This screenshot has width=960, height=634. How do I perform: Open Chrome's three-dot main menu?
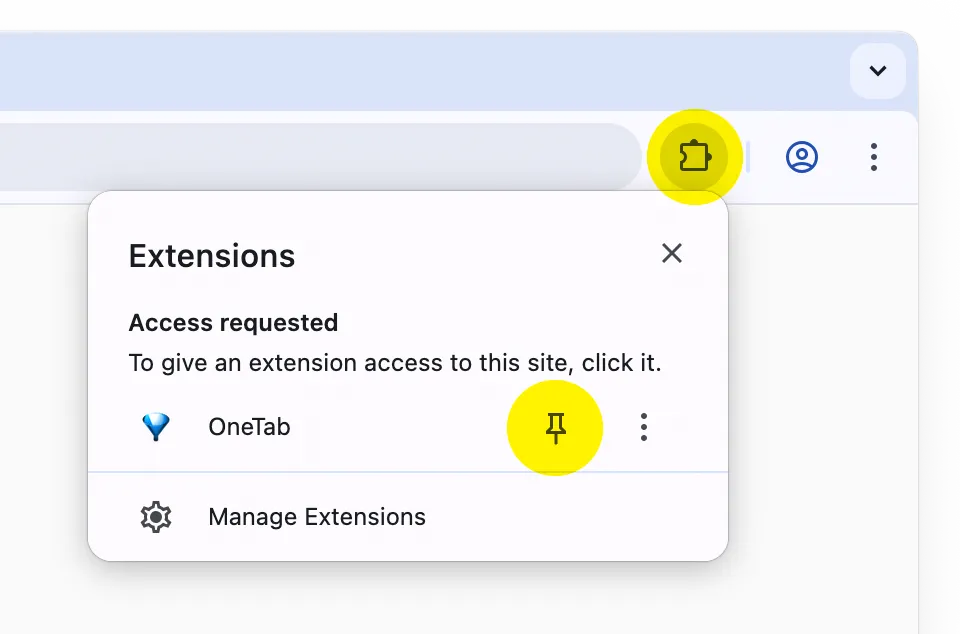click(x=874, y=157)
